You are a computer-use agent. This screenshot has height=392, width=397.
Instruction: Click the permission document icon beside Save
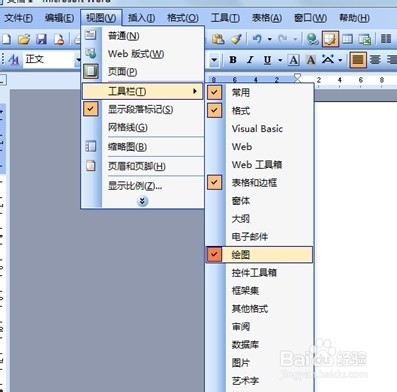[59, 39]
